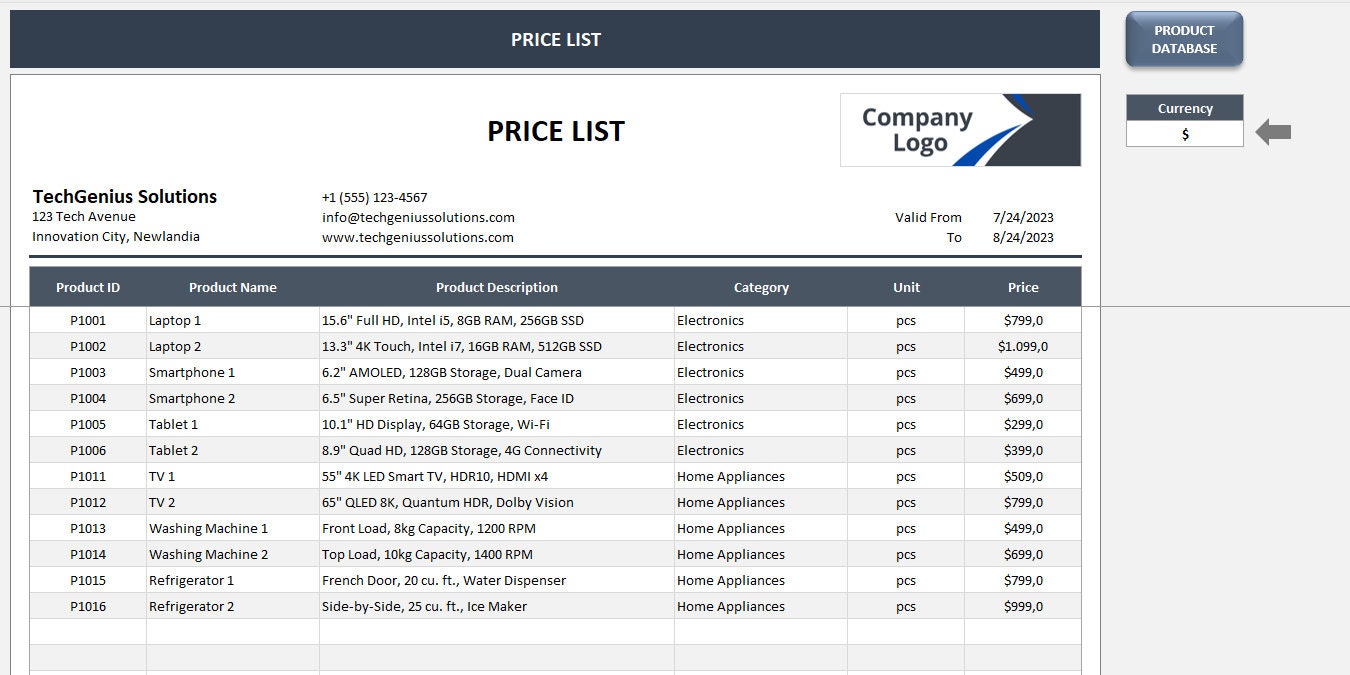
Task: Click the Currency label above the $ cell
Action: pyautogui.click(x=1185, y=108)
